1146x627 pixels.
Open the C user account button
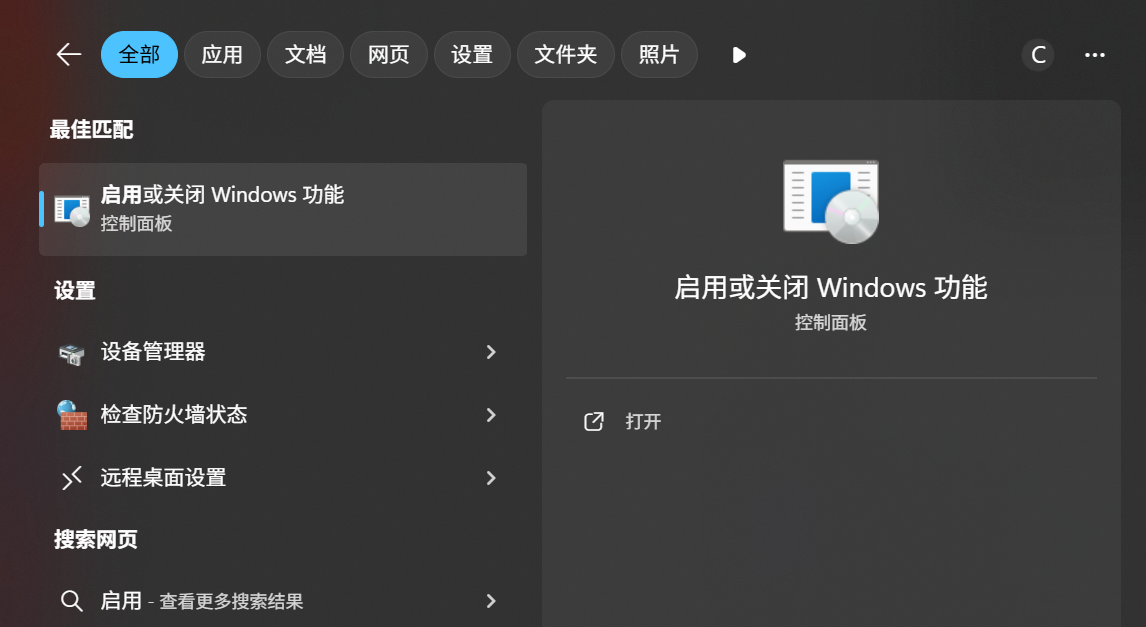(x=1038, y=55)
